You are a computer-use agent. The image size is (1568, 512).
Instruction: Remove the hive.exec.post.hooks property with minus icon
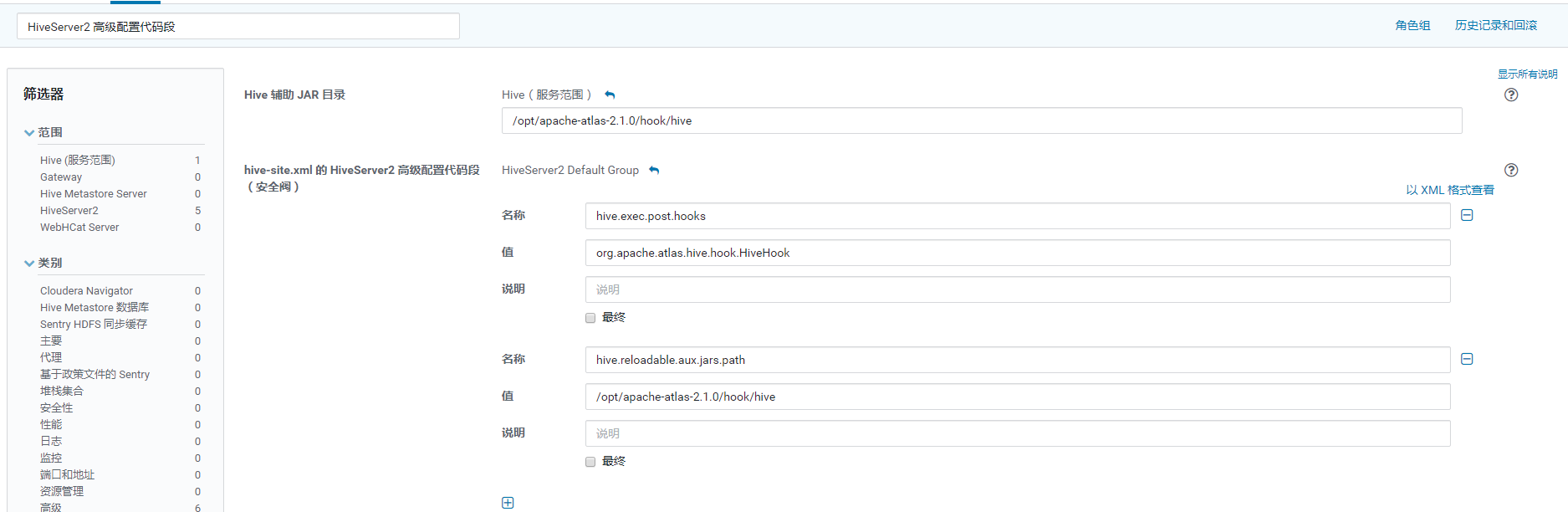(1467, 215)
